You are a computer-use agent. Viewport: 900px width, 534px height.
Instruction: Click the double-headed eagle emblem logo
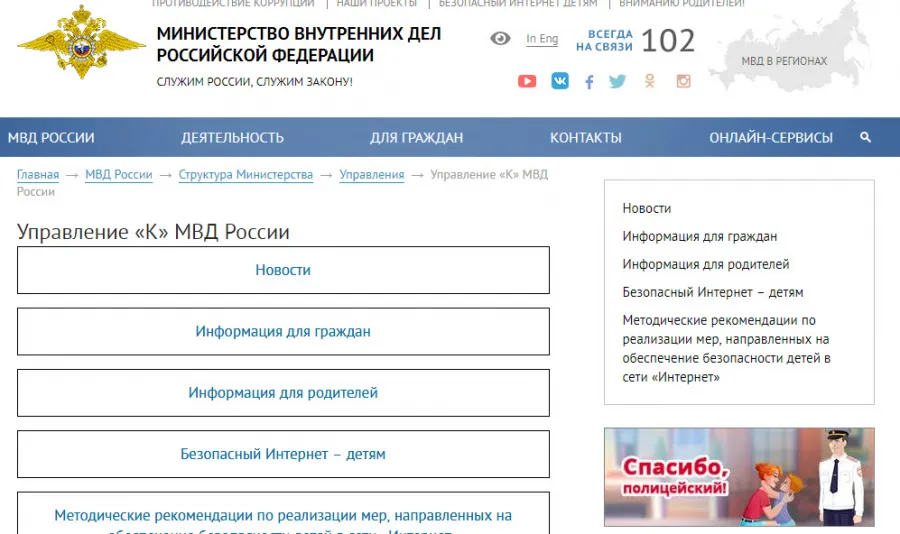(x=81, y=42)
